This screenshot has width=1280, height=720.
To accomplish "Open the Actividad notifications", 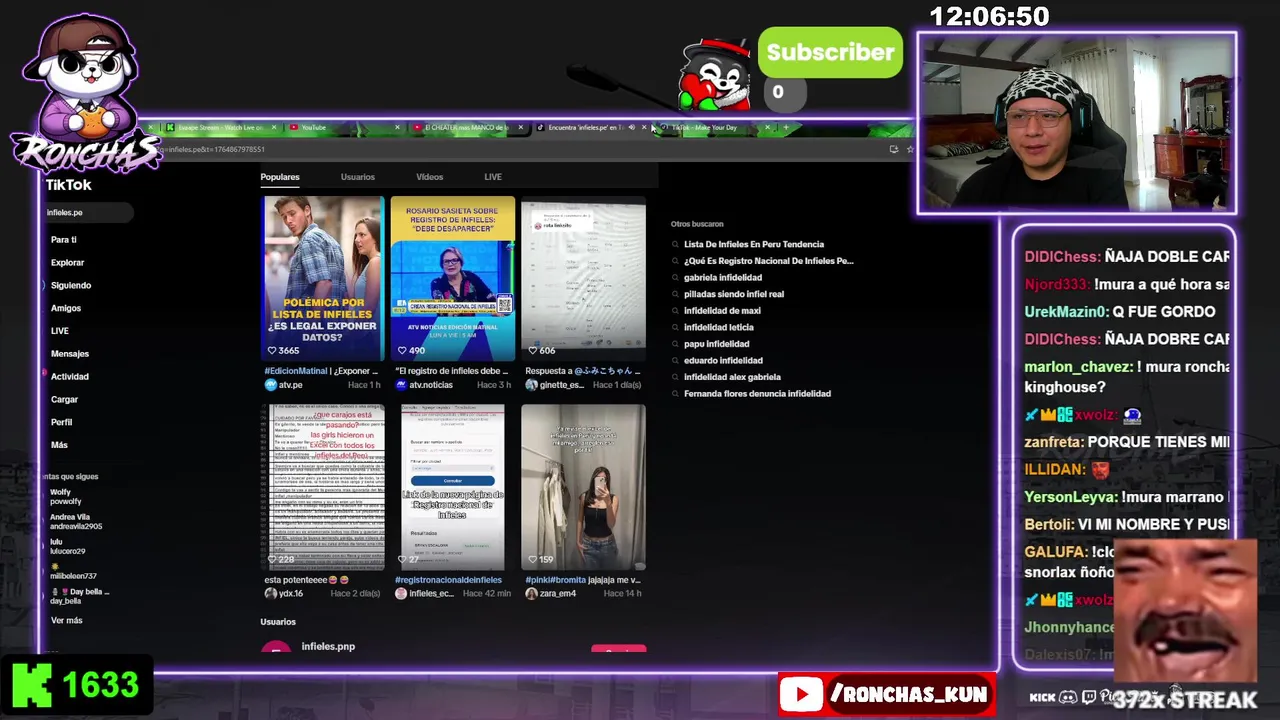I will click(x=70, y=377).
